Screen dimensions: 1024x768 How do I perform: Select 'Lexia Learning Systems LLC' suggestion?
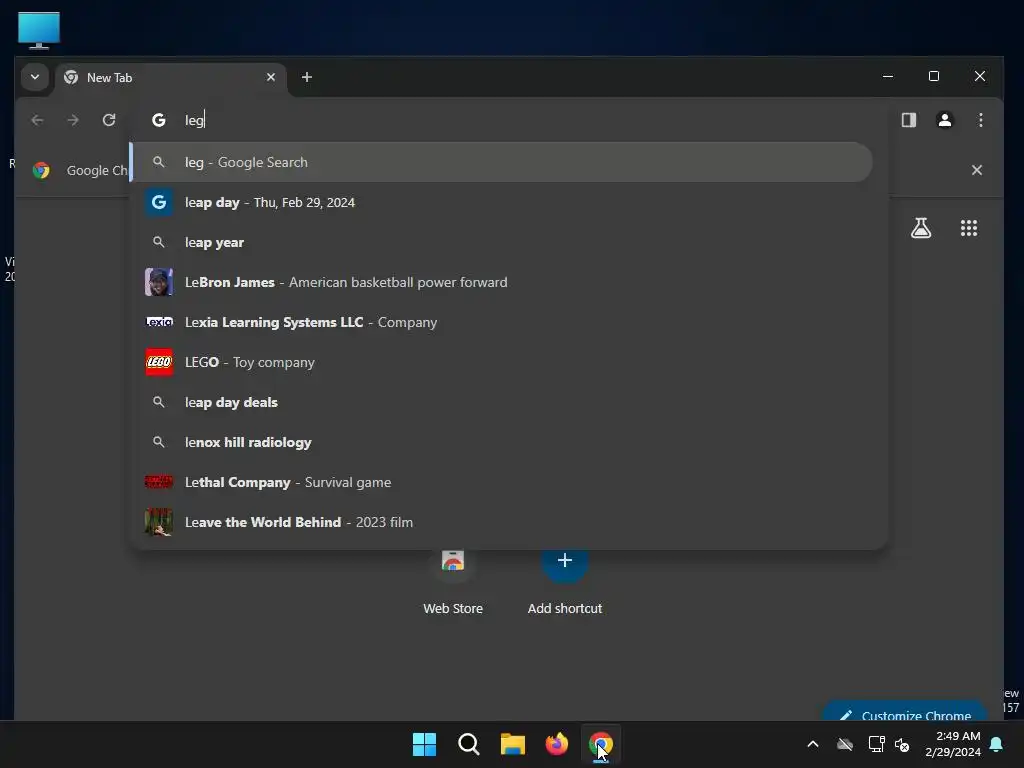[502, 322]
